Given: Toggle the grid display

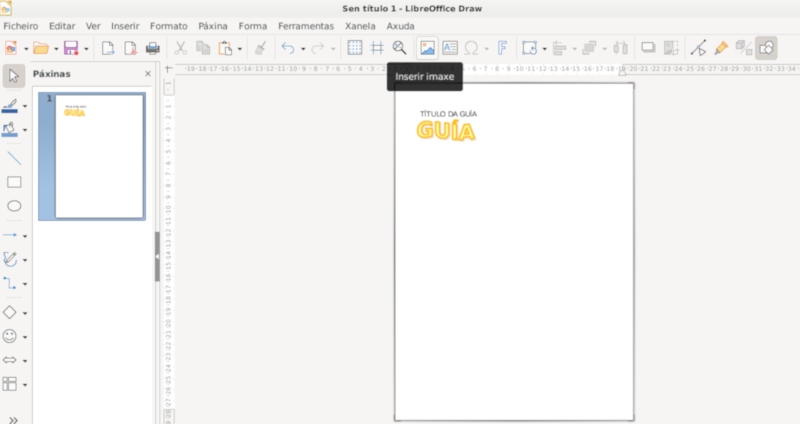Looking at the screenshot, I should [354, 47].
